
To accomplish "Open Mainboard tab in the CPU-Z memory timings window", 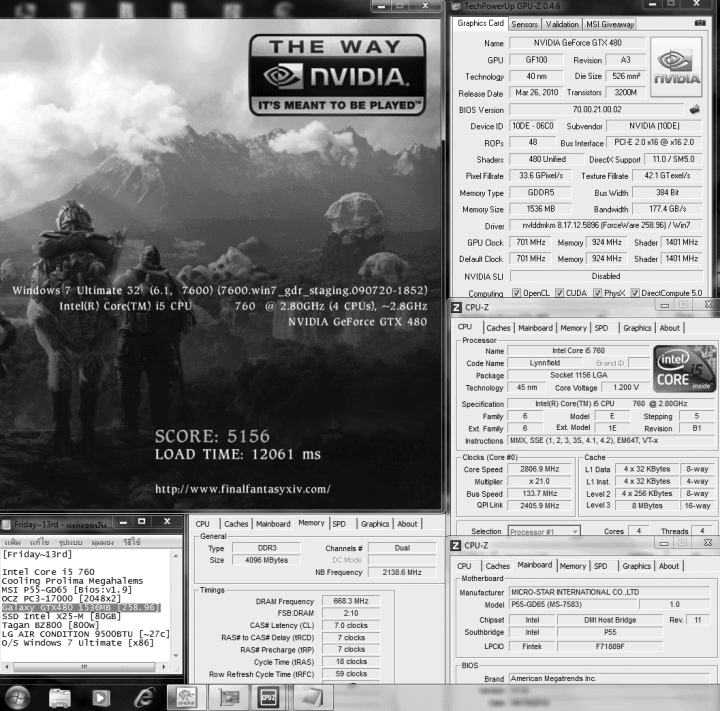I will tap(273, 524).
